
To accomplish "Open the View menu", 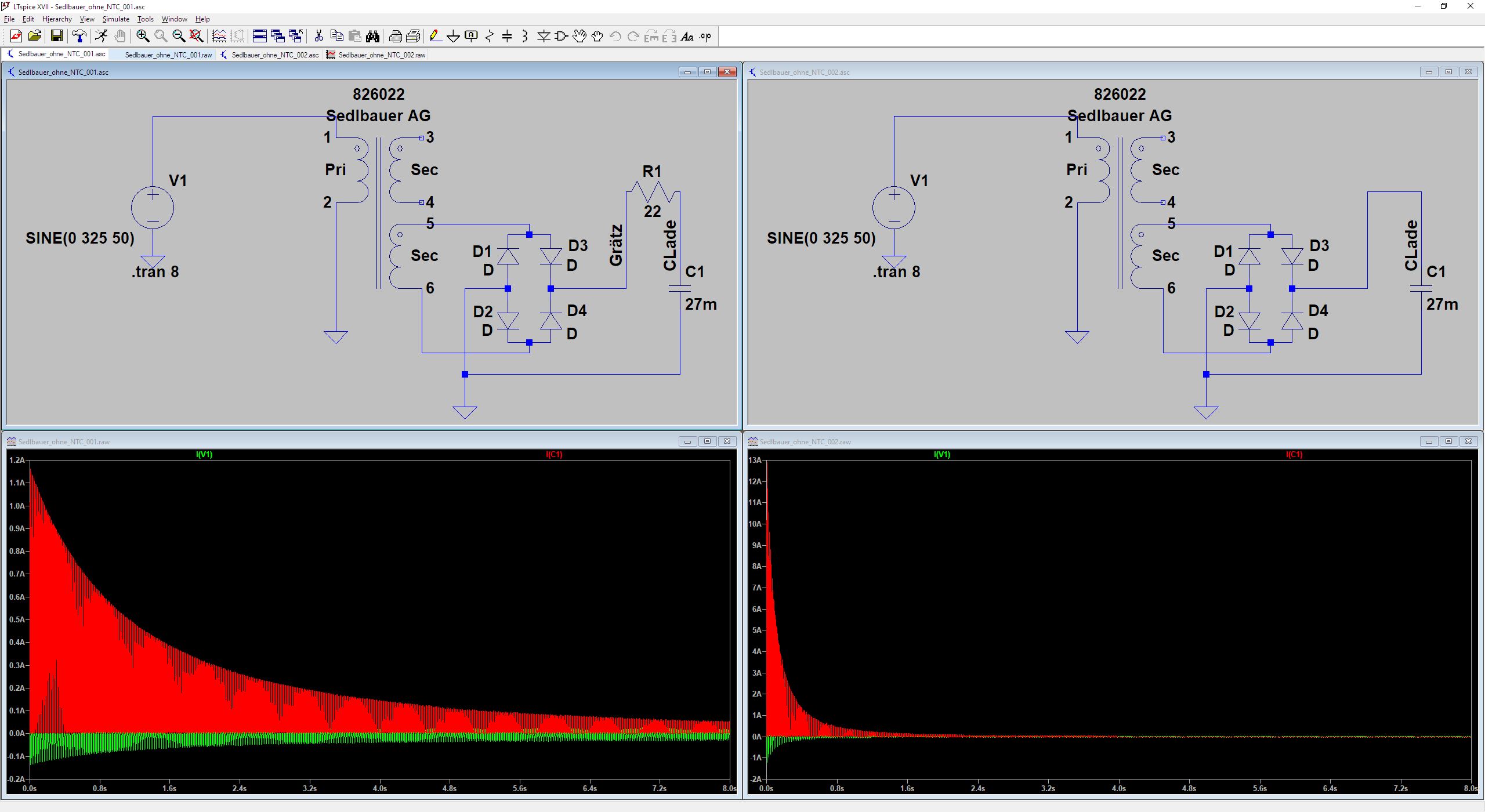I will (x=87, y=19).
